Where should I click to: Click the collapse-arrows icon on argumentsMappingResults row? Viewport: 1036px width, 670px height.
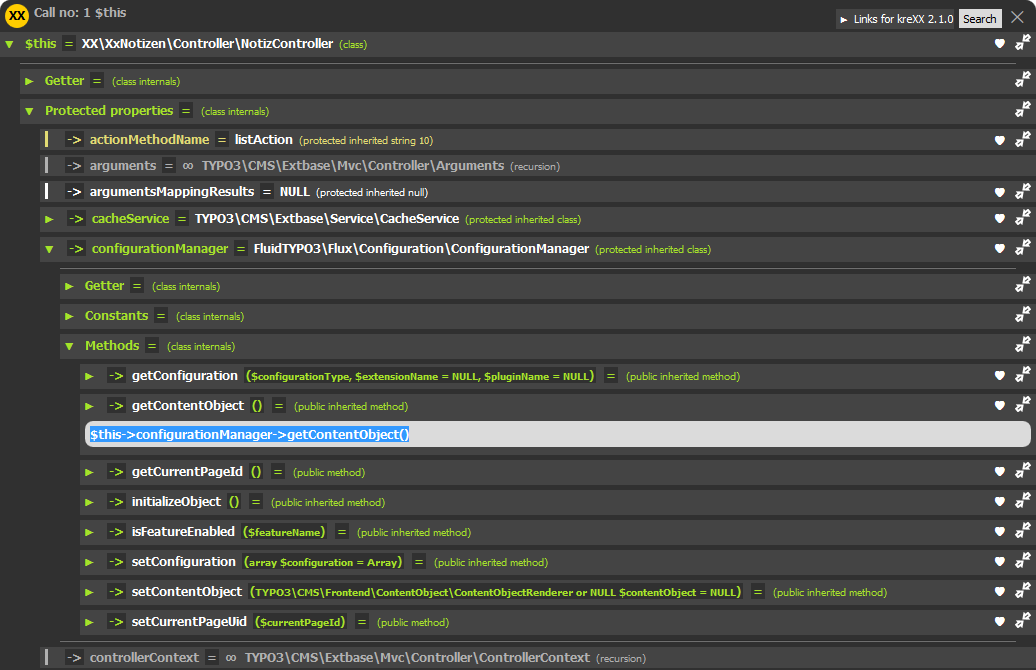pyautogui.click(x=1022, y=191)
